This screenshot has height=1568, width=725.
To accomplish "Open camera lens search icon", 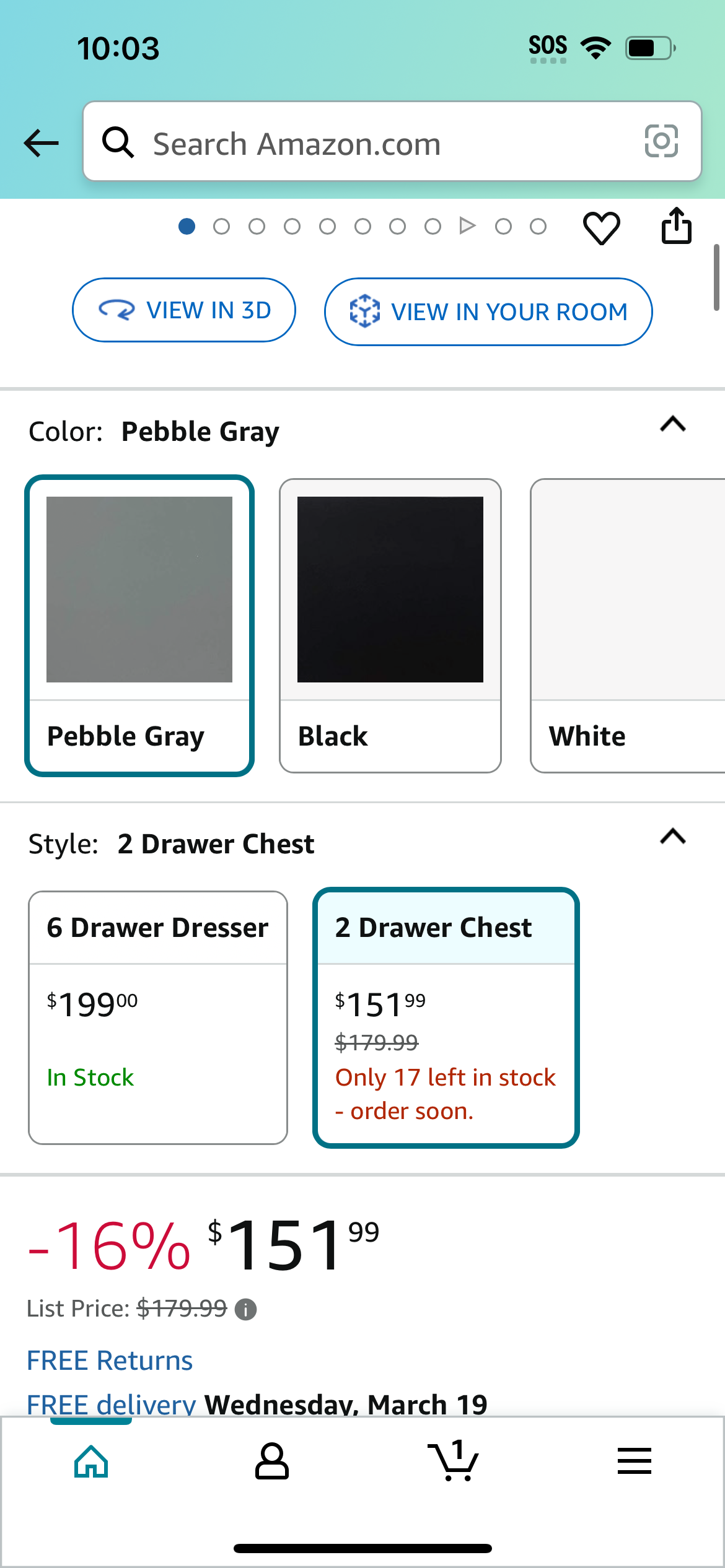I will (661, 141).
